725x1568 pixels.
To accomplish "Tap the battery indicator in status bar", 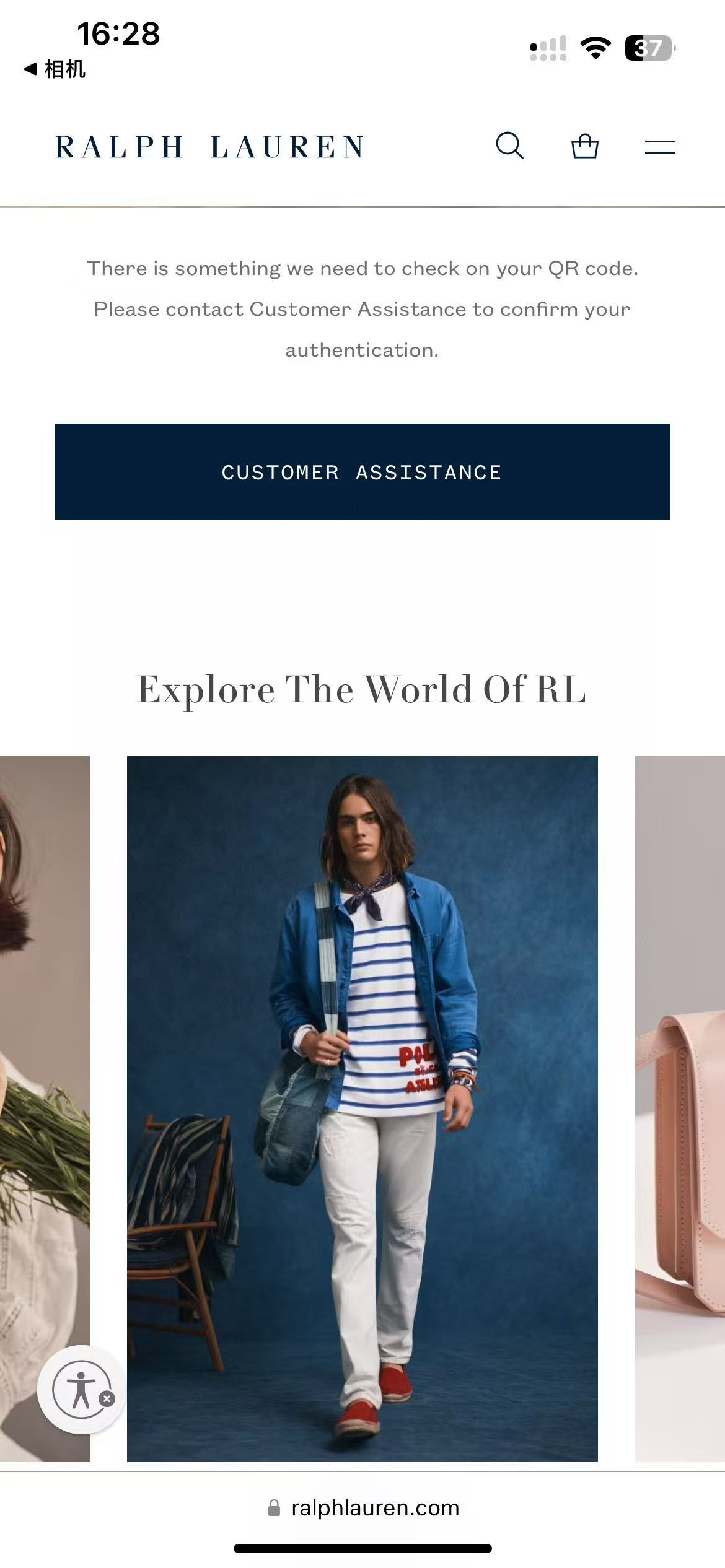I will pos(650,48).
